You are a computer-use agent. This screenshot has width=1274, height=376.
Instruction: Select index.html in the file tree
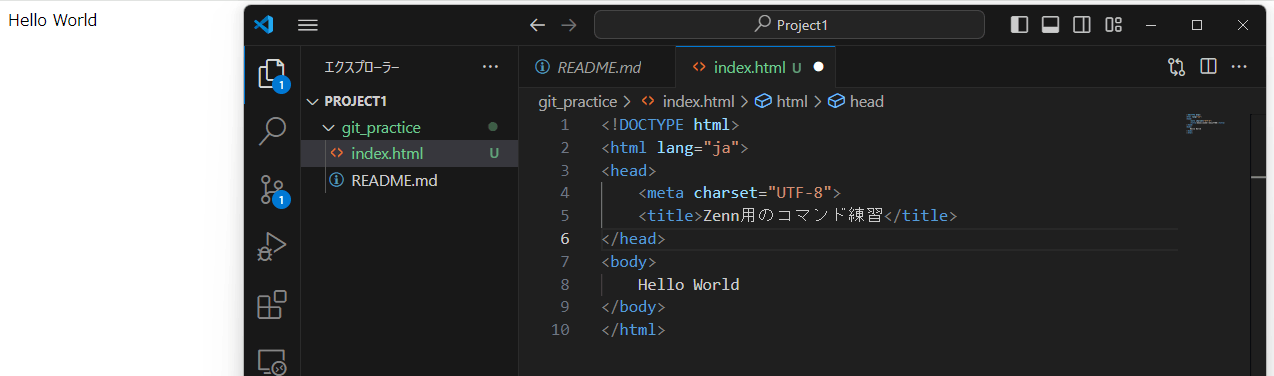(x=409, y=153)
